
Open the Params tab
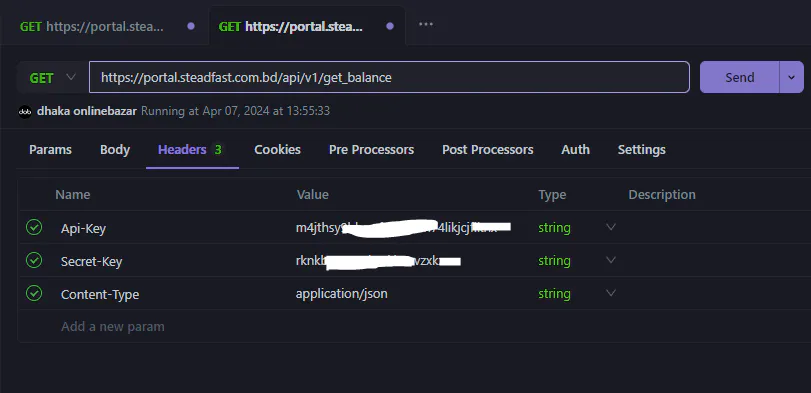coord(50,150)
